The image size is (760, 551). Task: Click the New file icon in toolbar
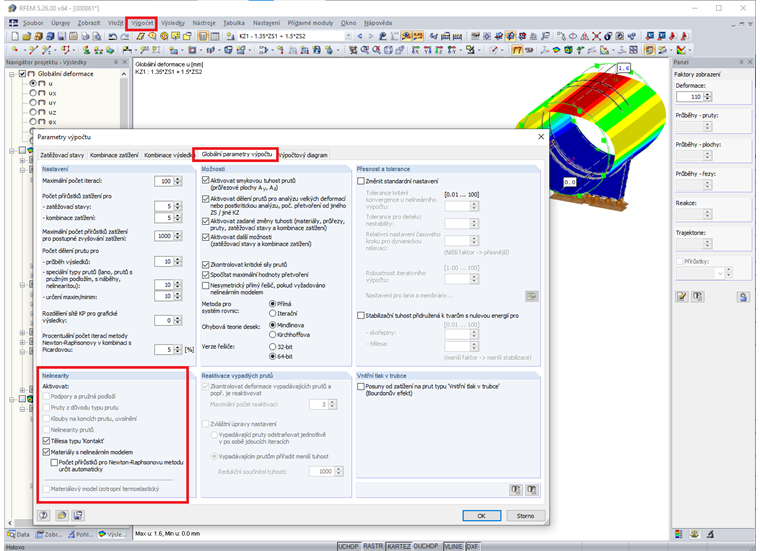15,36
